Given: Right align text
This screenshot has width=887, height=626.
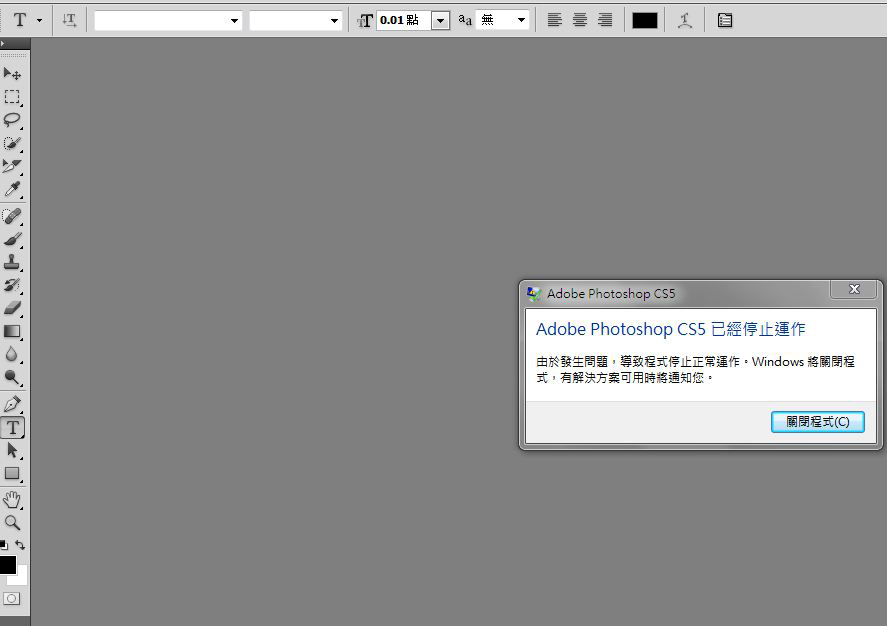Looking at the screenshot, I should tap(605, 20).
